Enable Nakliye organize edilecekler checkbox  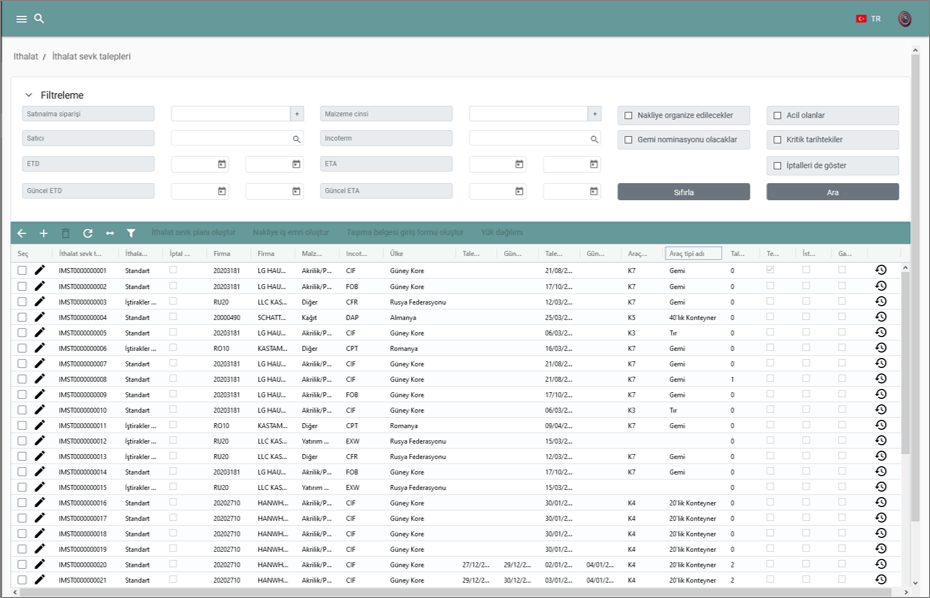tap(629, 116)
